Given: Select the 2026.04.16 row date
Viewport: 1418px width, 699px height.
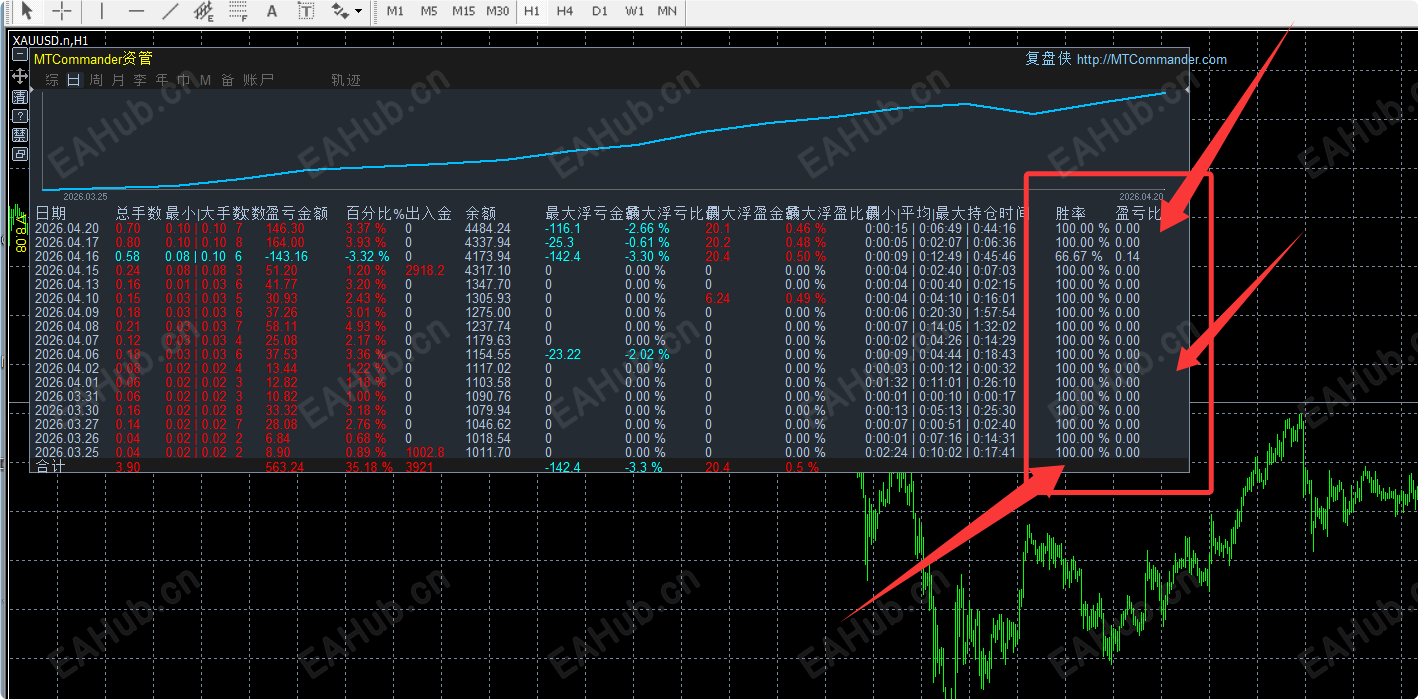Looking at the screenshot, I should tap(67, 256).
